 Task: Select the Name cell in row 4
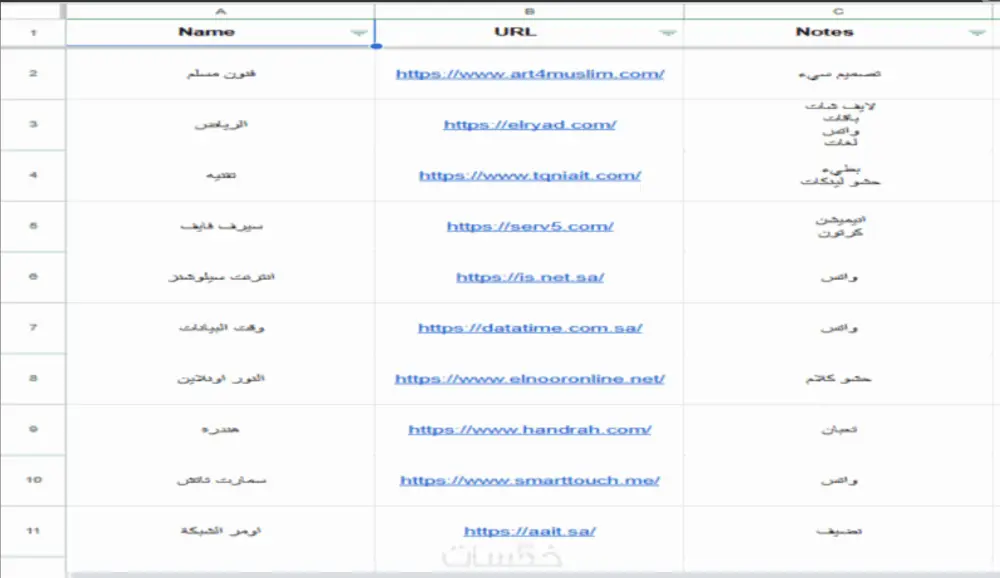(221, 175)
